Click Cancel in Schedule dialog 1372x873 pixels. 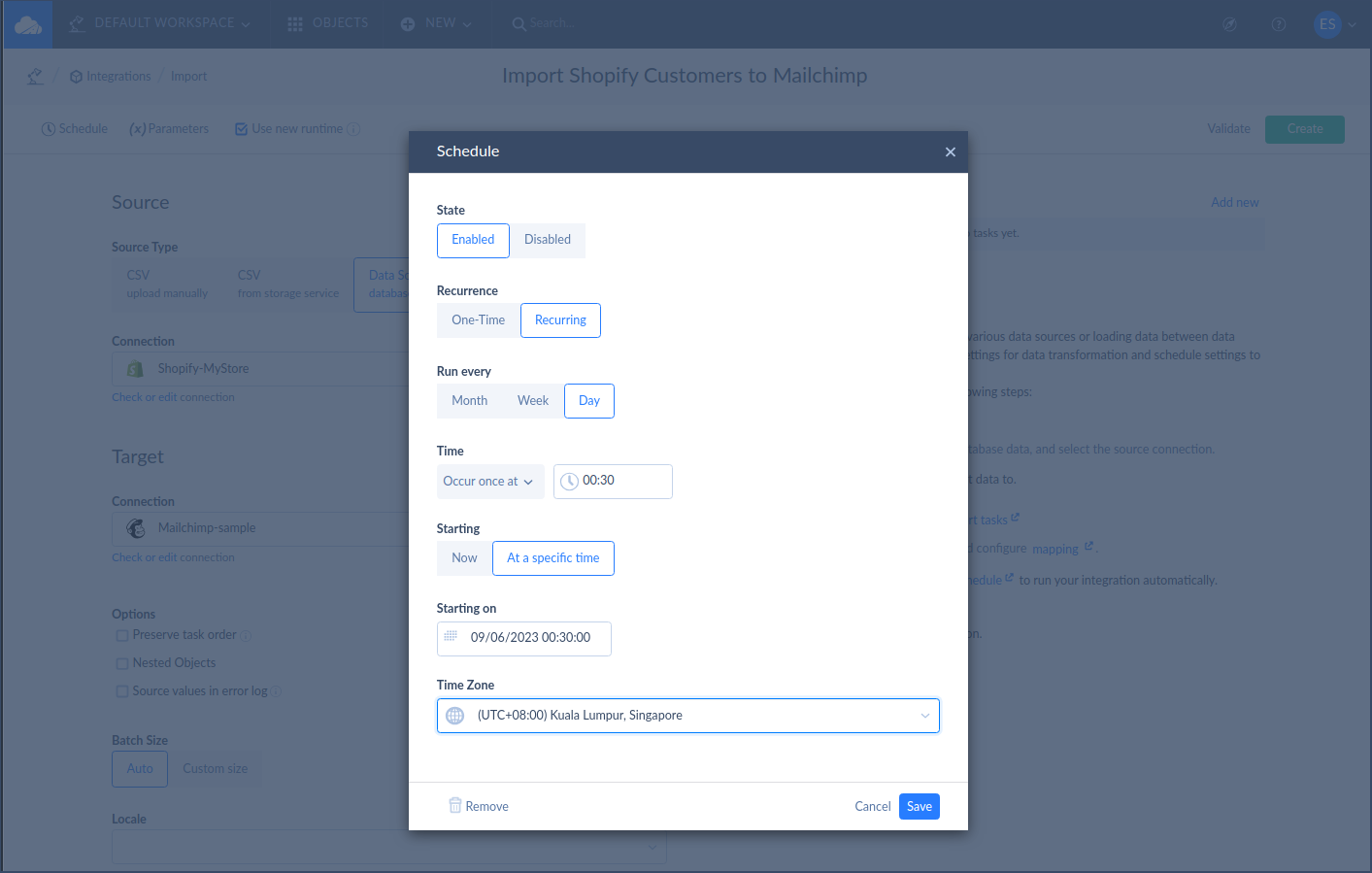(x=873, y=807)
